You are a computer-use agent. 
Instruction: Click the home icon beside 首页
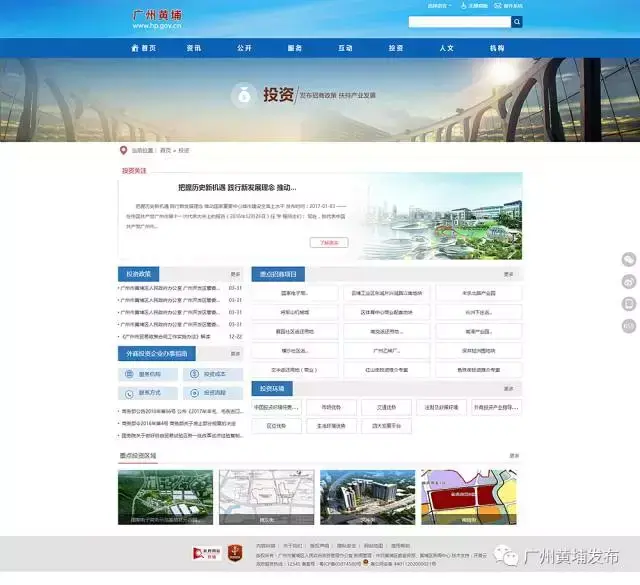(136, 48)
